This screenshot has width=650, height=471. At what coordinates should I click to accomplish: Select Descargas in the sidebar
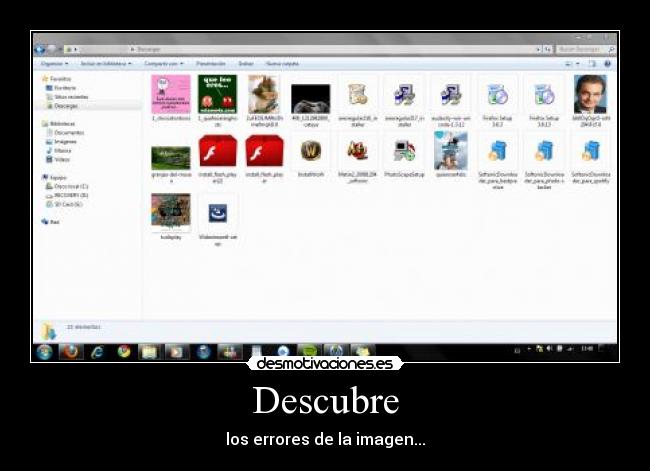[x=62, y=106]
